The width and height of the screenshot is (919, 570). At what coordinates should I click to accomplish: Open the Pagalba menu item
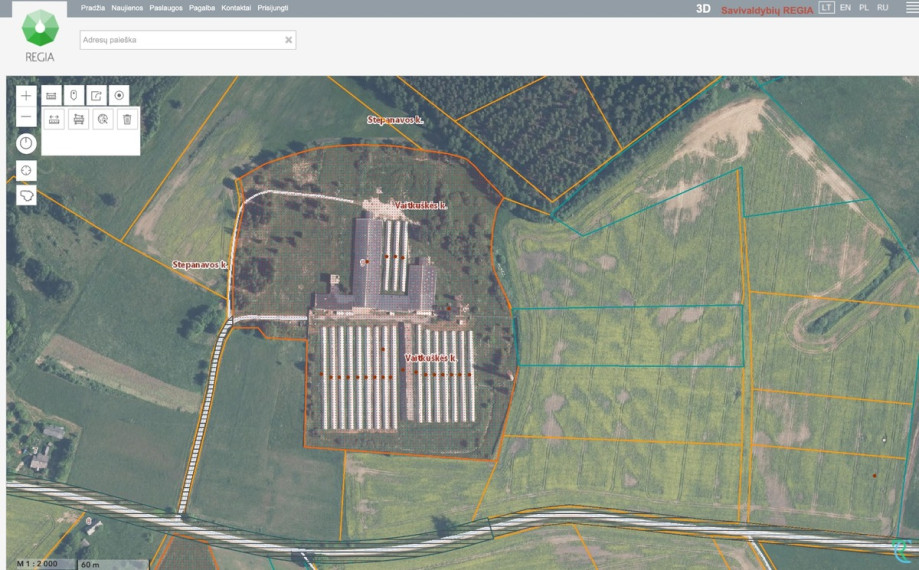(x=202, y=8)
